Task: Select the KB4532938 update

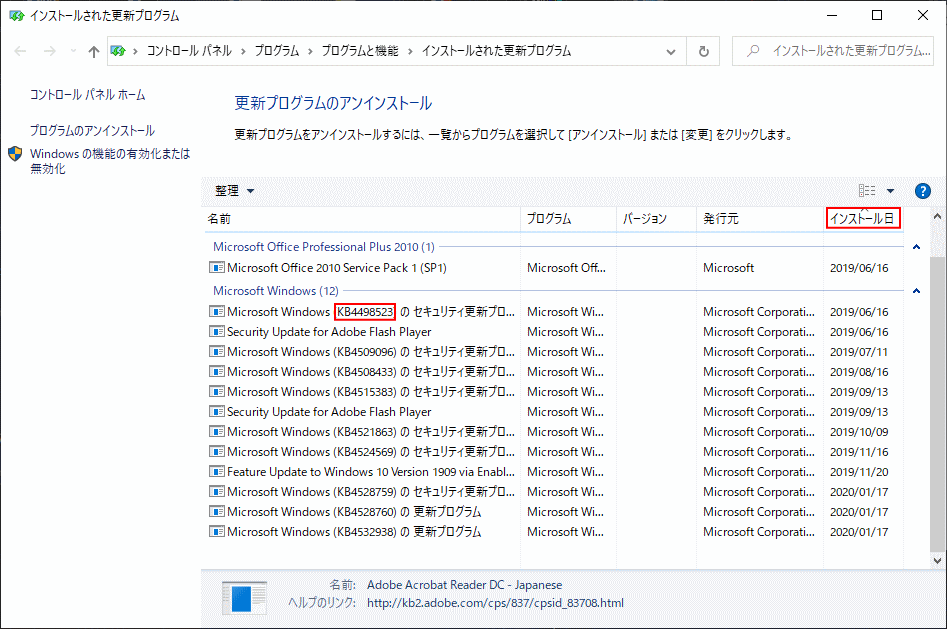Action: pyautogui.click(x=354, y=531)
